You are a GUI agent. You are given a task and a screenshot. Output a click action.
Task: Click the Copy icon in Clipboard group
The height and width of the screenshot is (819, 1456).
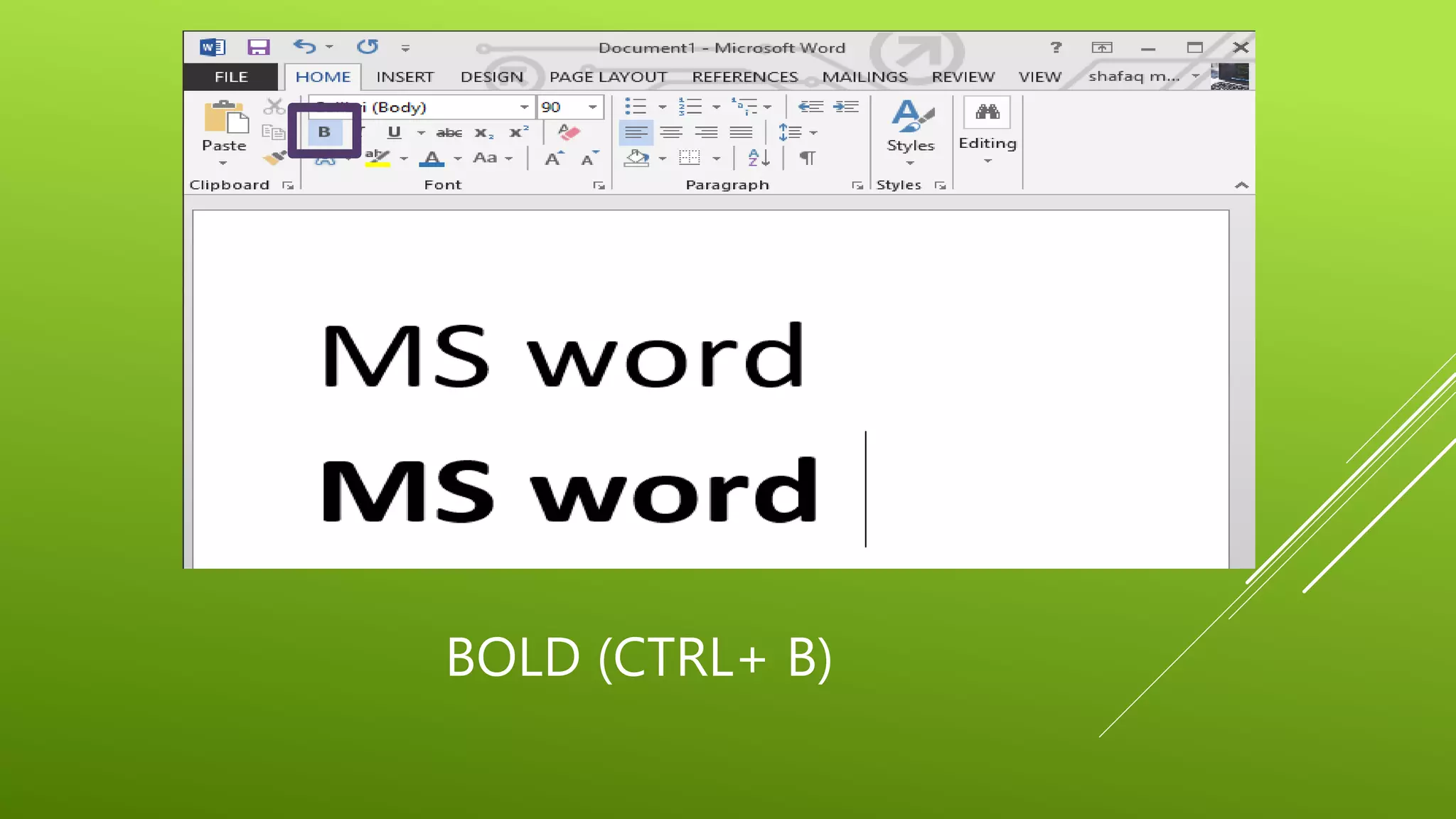point(273,132)
